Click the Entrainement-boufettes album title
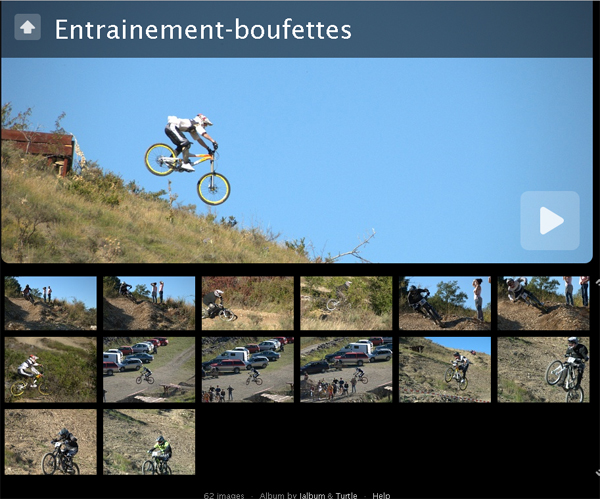Screen dimensions: 600x499 tap(203, 29)
